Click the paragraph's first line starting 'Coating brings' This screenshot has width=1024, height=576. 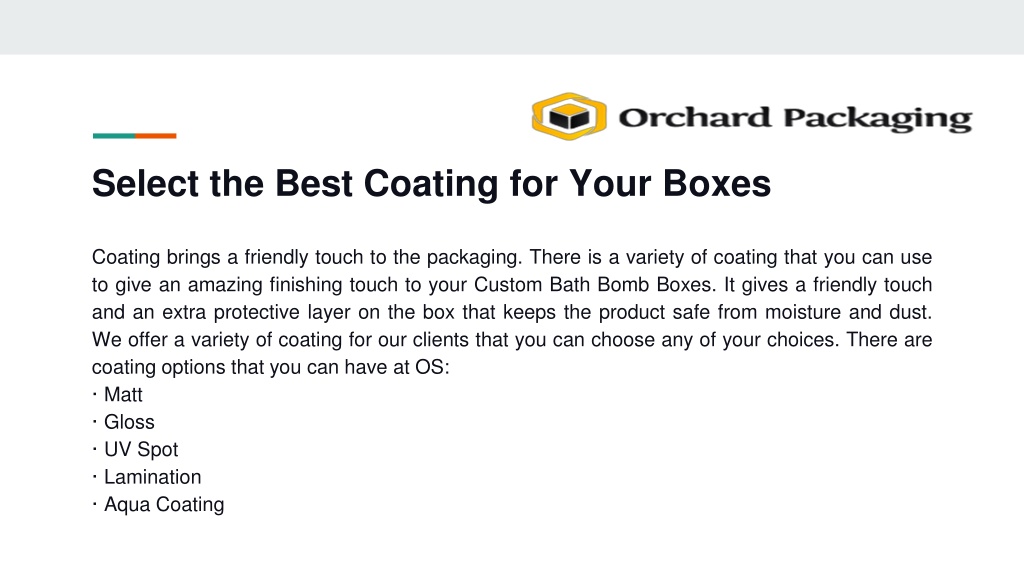[x=512, y=257]
